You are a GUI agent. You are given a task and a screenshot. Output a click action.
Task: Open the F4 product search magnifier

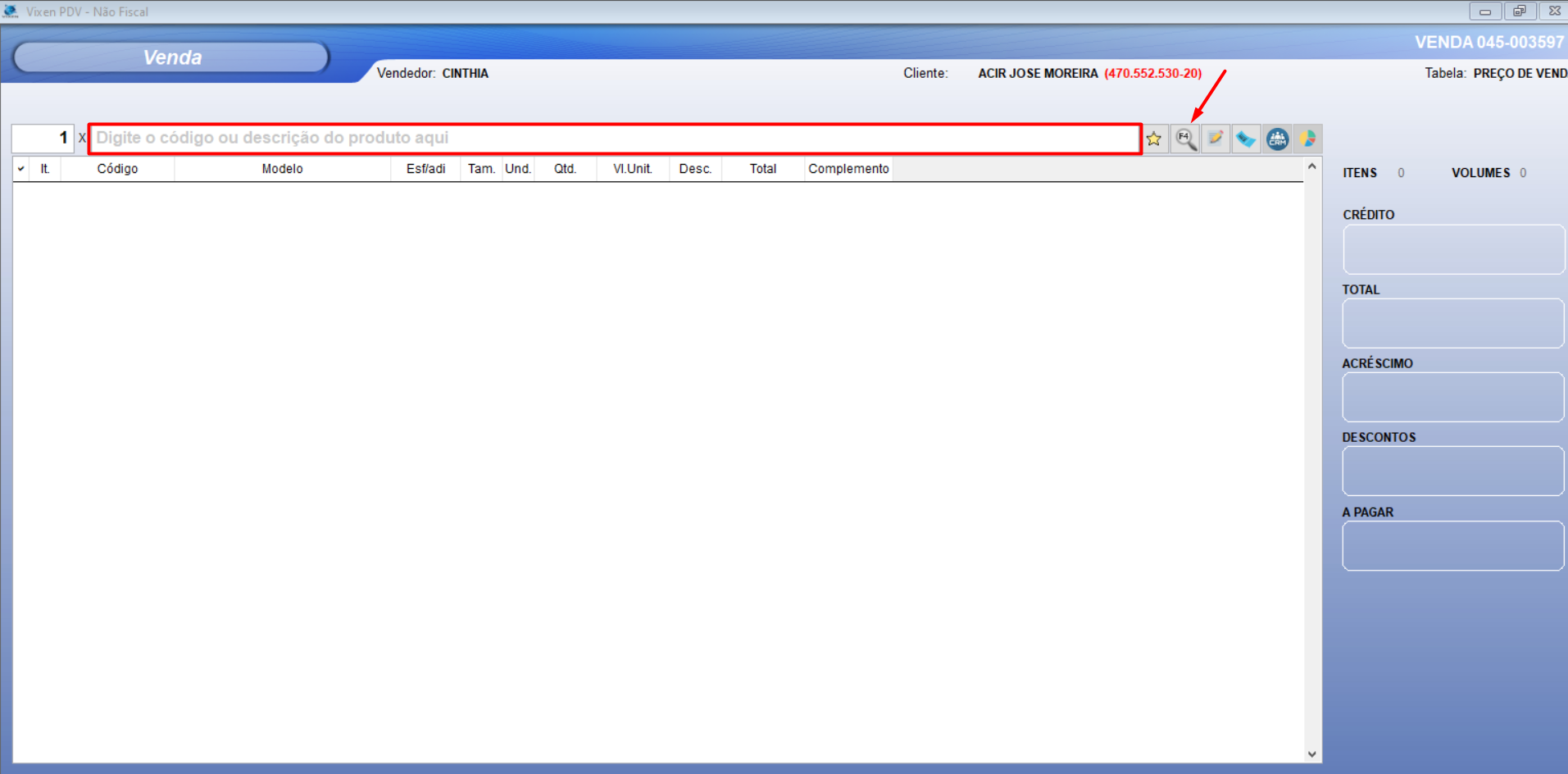pos(1185,139)
